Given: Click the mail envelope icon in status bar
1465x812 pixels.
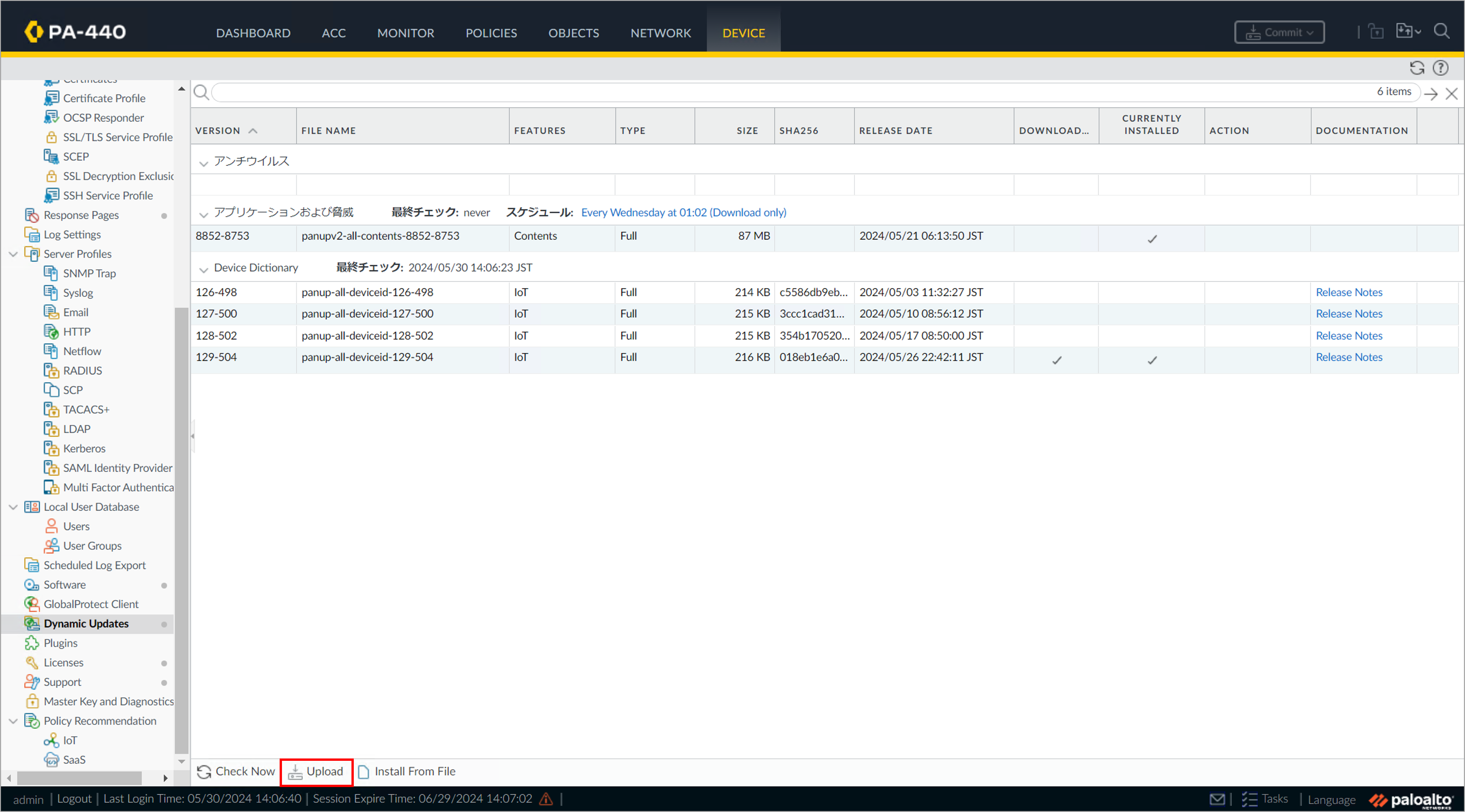Looking at the screenshot, I should pyautogui.click(x=1217, y=798).
